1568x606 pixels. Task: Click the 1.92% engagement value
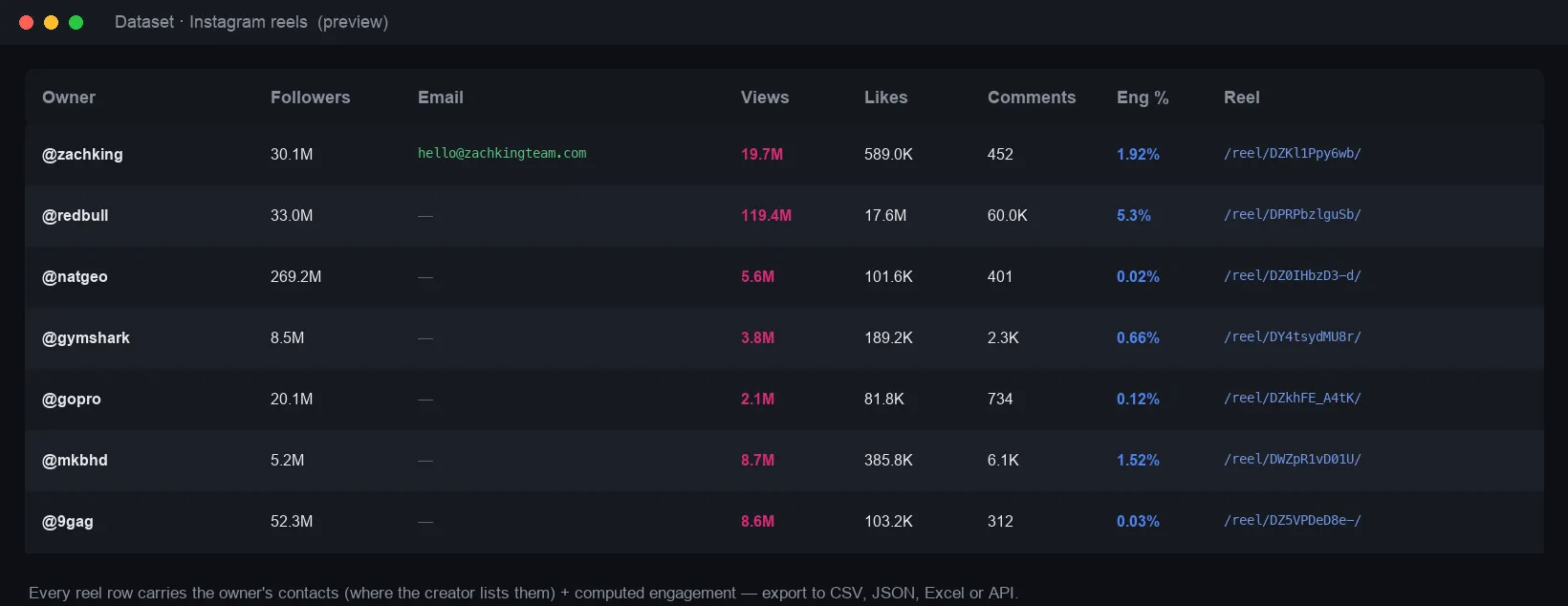[1138, 154]
